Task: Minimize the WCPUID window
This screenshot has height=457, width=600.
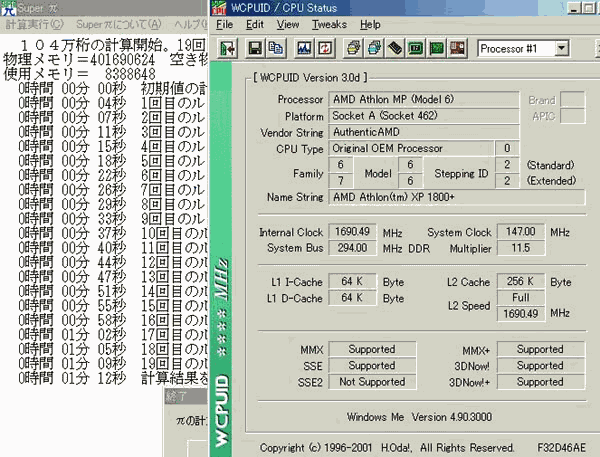Action: (x=574, y=8)
